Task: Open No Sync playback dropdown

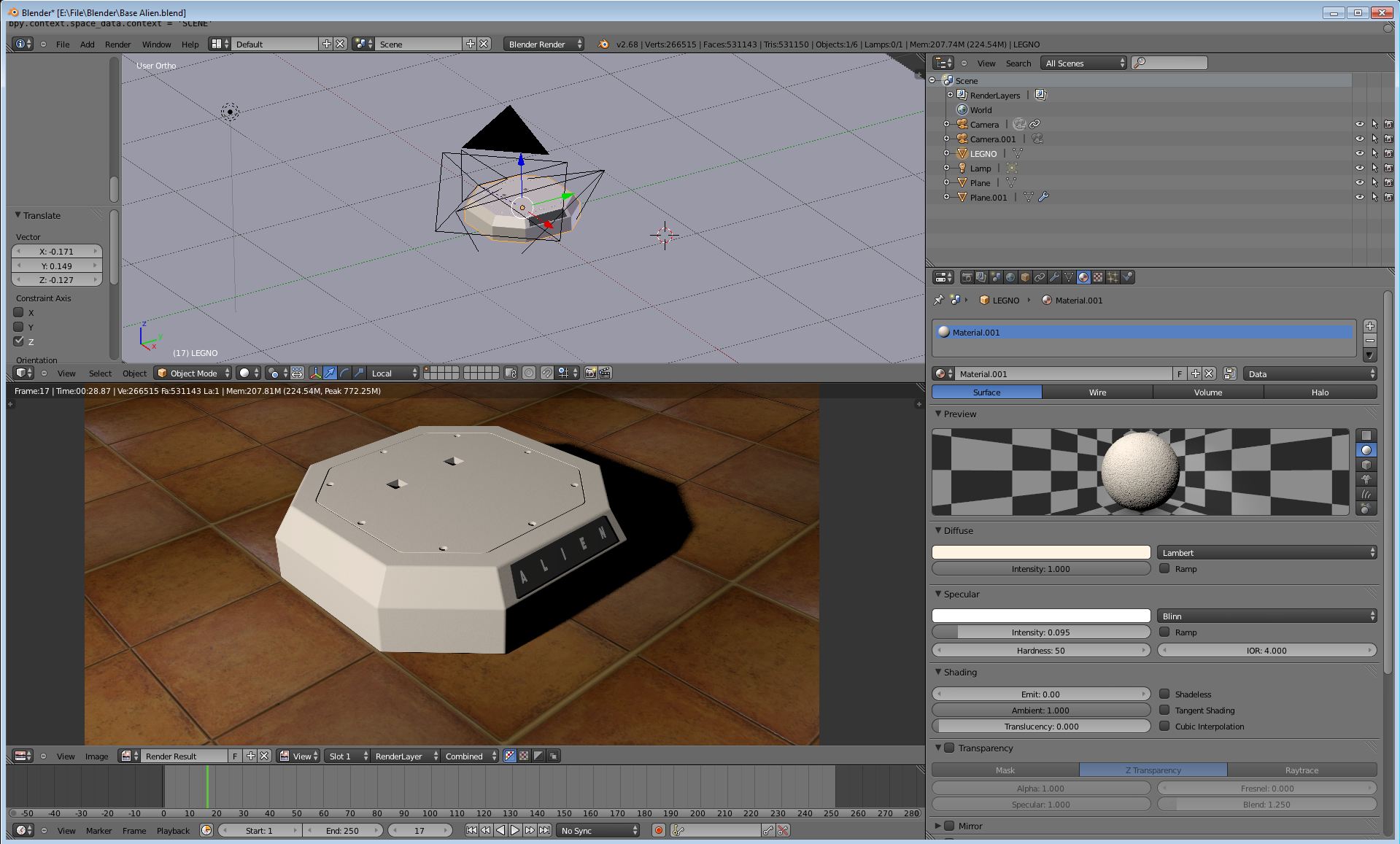Action: pos(597,830)
